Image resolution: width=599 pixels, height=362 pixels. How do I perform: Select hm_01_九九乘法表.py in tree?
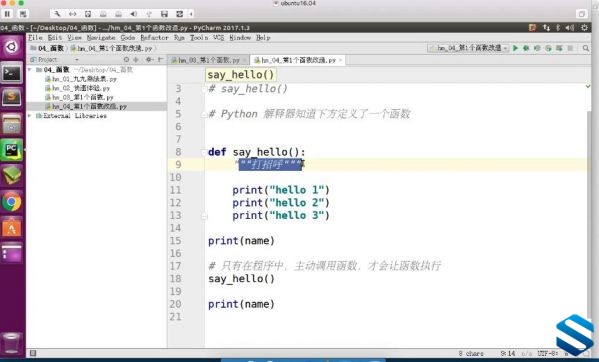click(x=81, y=79)
